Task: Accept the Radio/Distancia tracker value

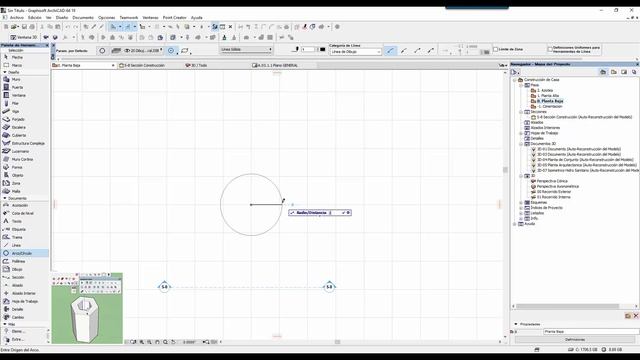Action: (344, 213)
